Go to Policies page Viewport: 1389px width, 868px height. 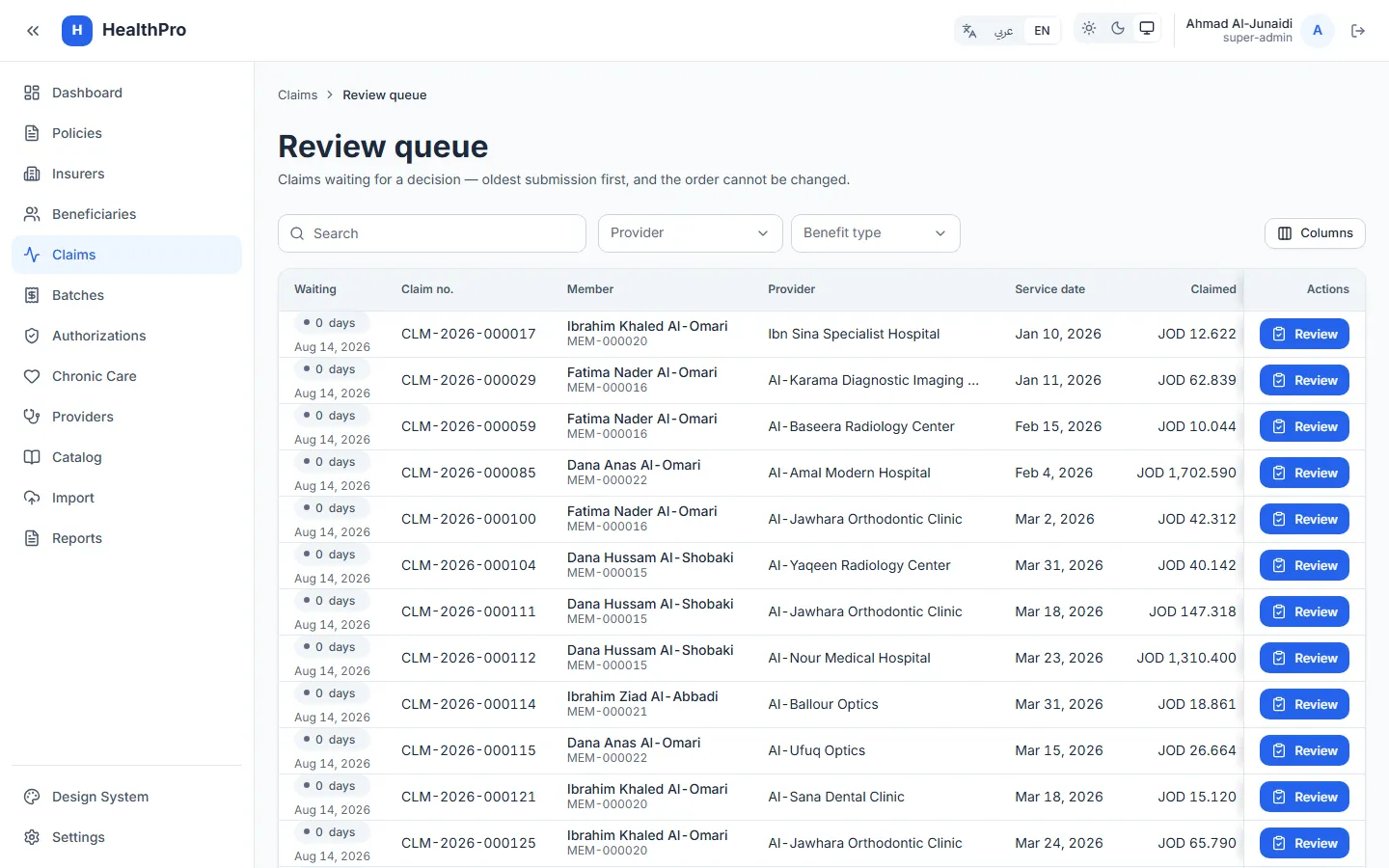coord(126,133)
